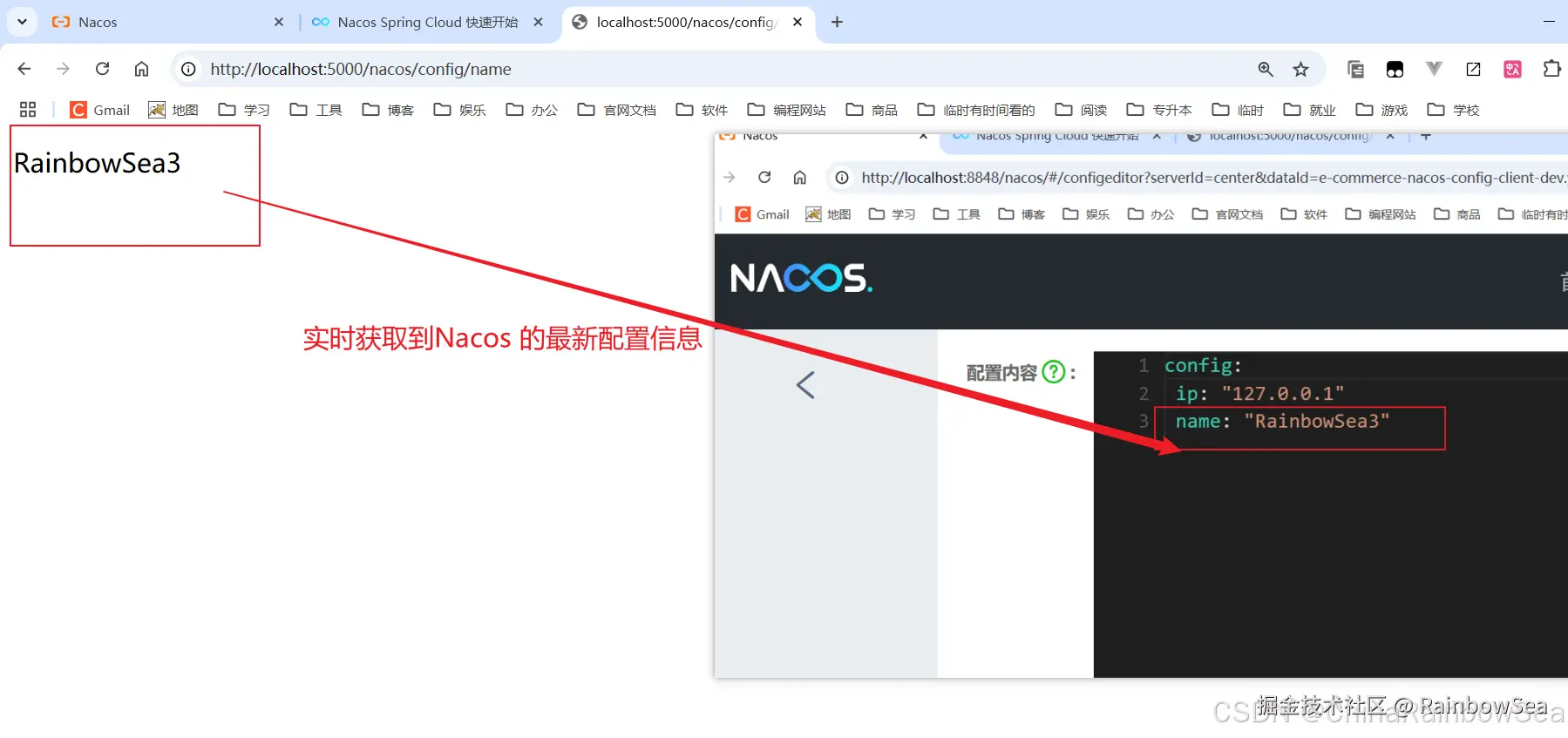
Task: Reload icon in embedded Nacos window
Action: pos(764,177)
